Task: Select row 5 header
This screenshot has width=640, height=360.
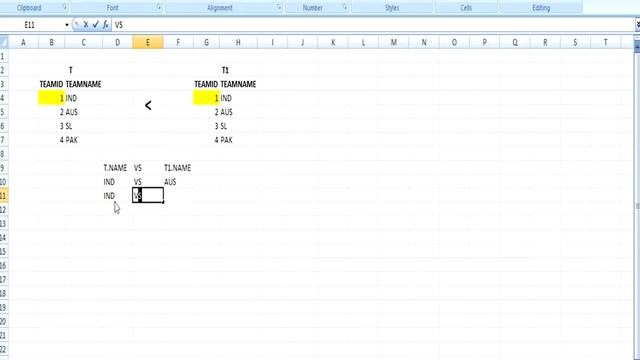Action: pos(4,112)
